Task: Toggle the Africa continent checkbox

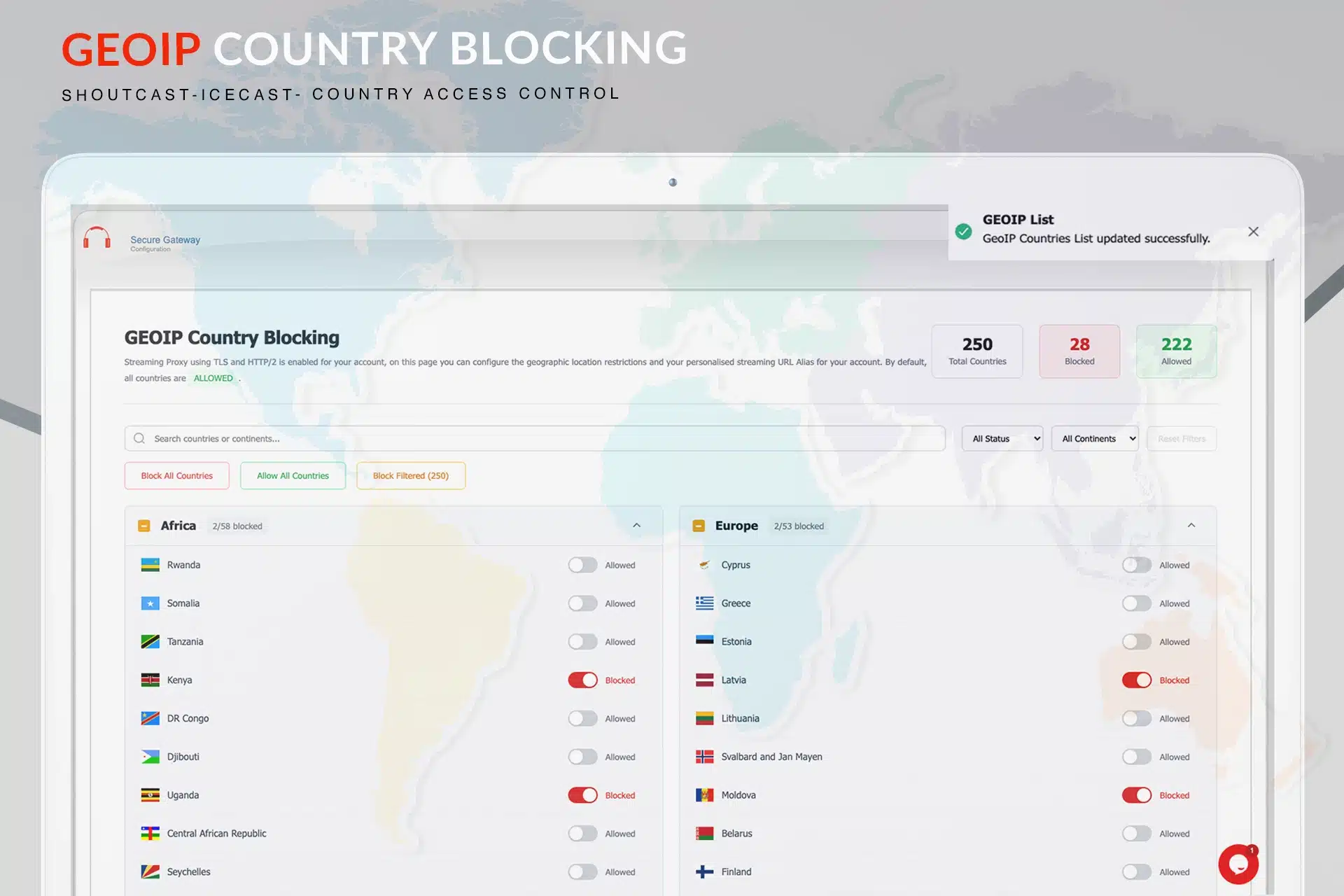Action: pyautogui.click(x=144, y=526)
